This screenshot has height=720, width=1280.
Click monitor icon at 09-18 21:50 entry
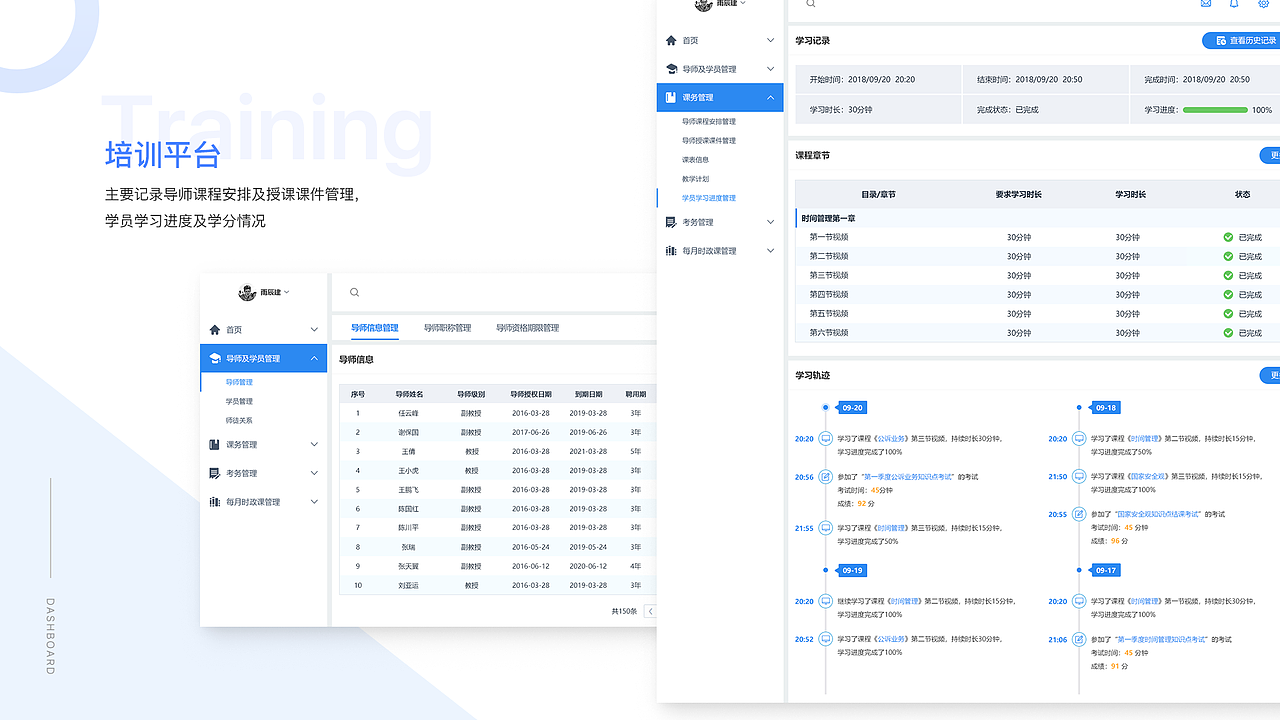tap(1079, 477)
